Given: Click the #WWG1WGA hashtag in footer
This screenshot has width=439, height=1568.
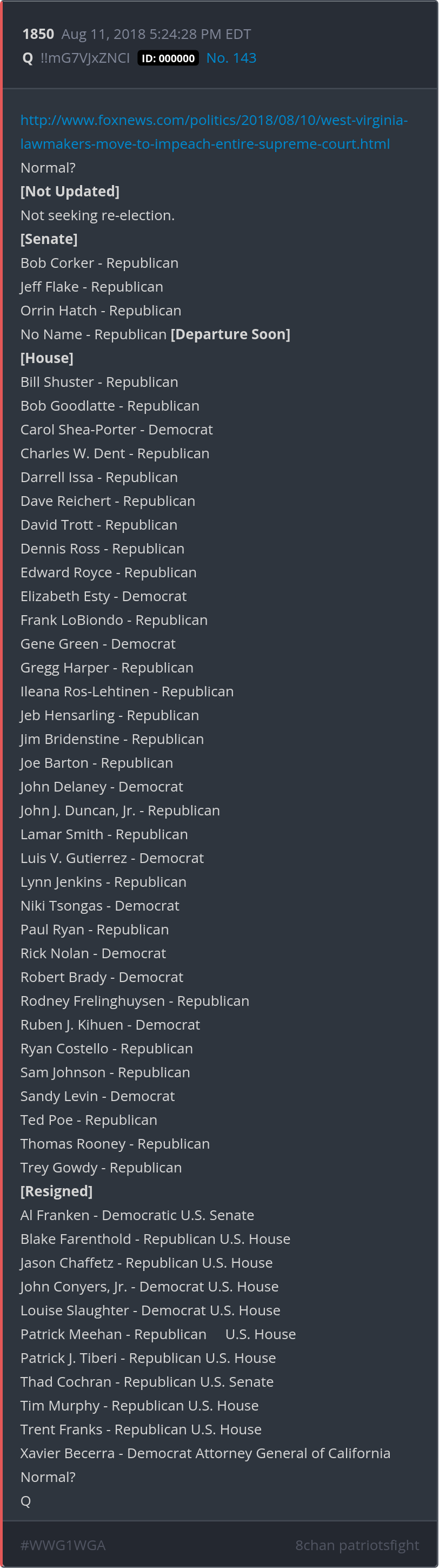Looking at the screenshot, I should [63, 1545].
